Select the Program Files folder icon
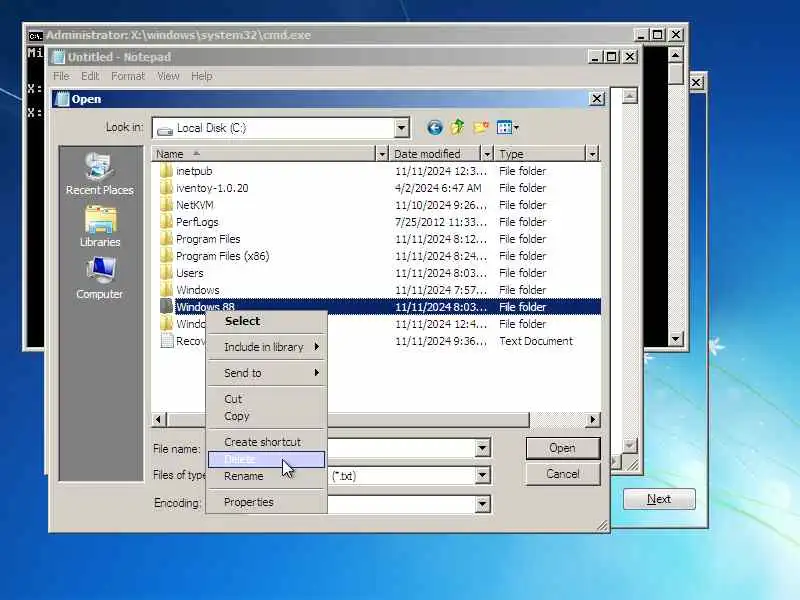The image size is (800, 600). point(166,239)
